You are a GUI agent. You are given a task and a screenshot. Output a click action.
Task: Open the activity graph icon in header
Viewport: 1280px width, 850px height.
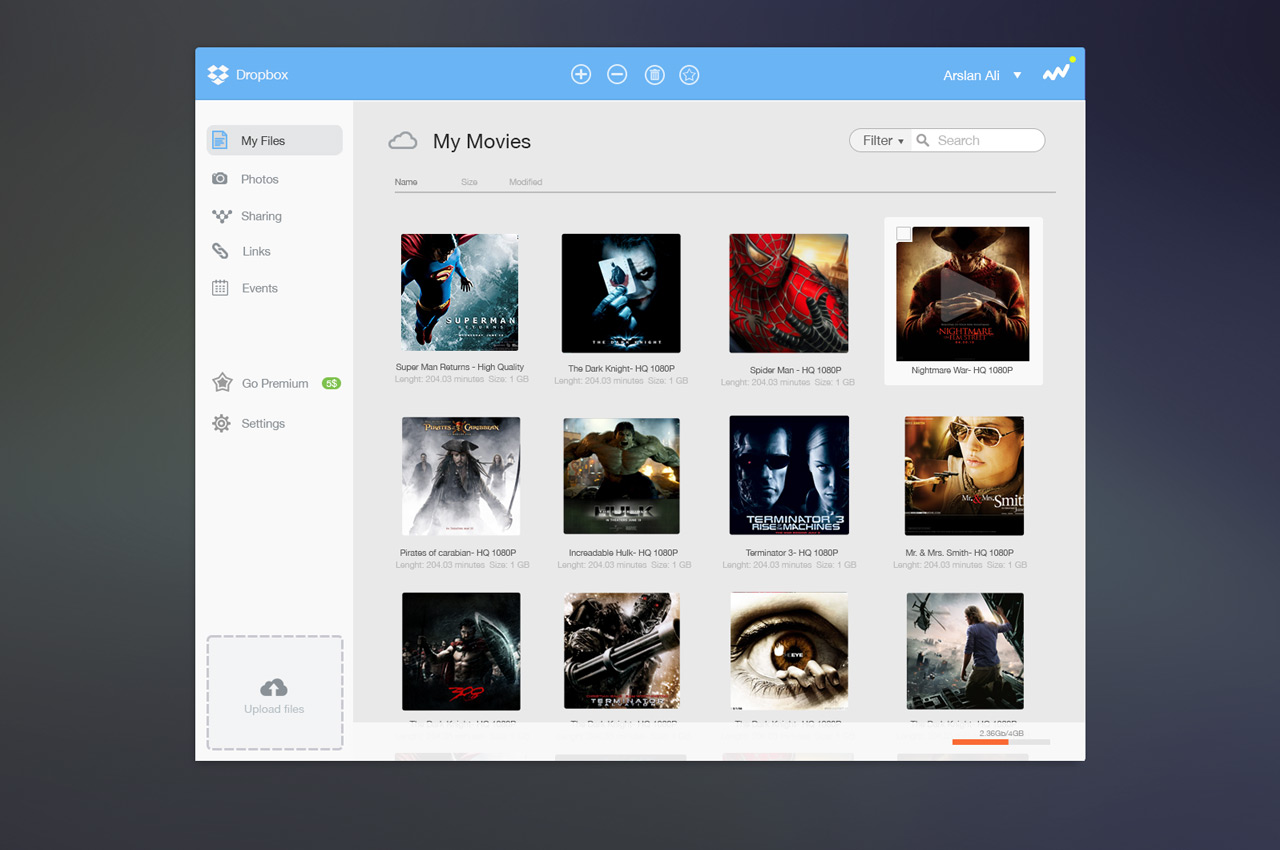(1056, 73)
